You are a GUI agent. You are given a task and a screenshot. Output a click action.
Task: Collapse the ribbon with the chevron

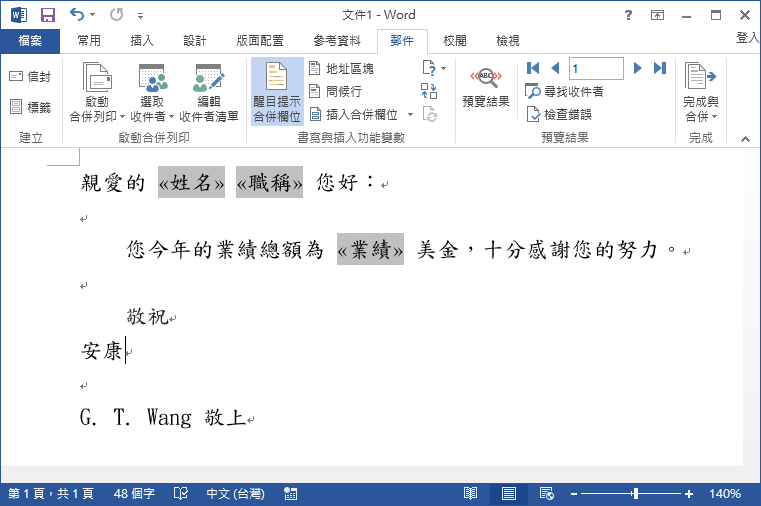click(745, 139)
